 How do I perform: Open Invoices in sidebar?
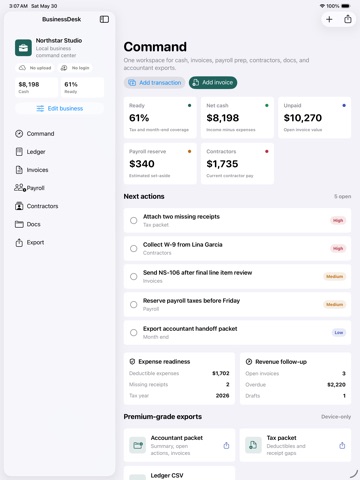pos(59,170)
